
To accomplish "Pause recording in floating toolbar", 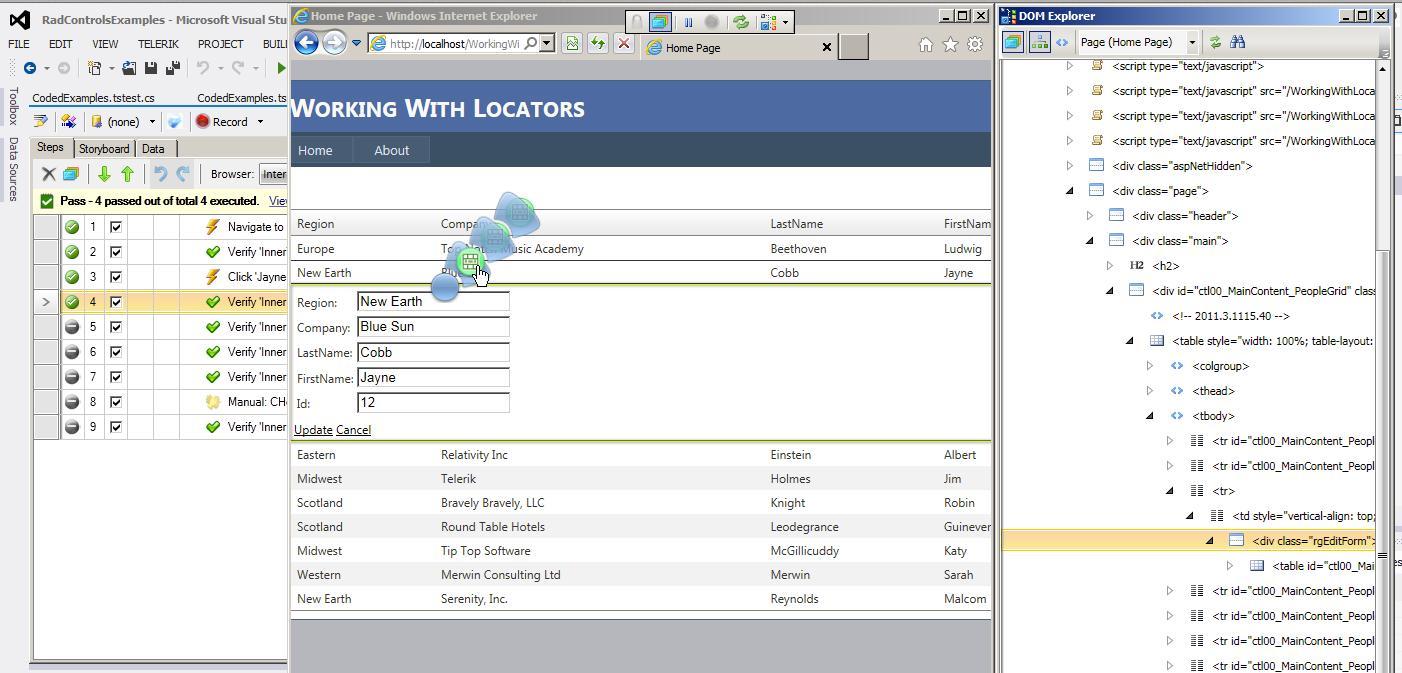I will pyautogui.click(x=688, y=21).
